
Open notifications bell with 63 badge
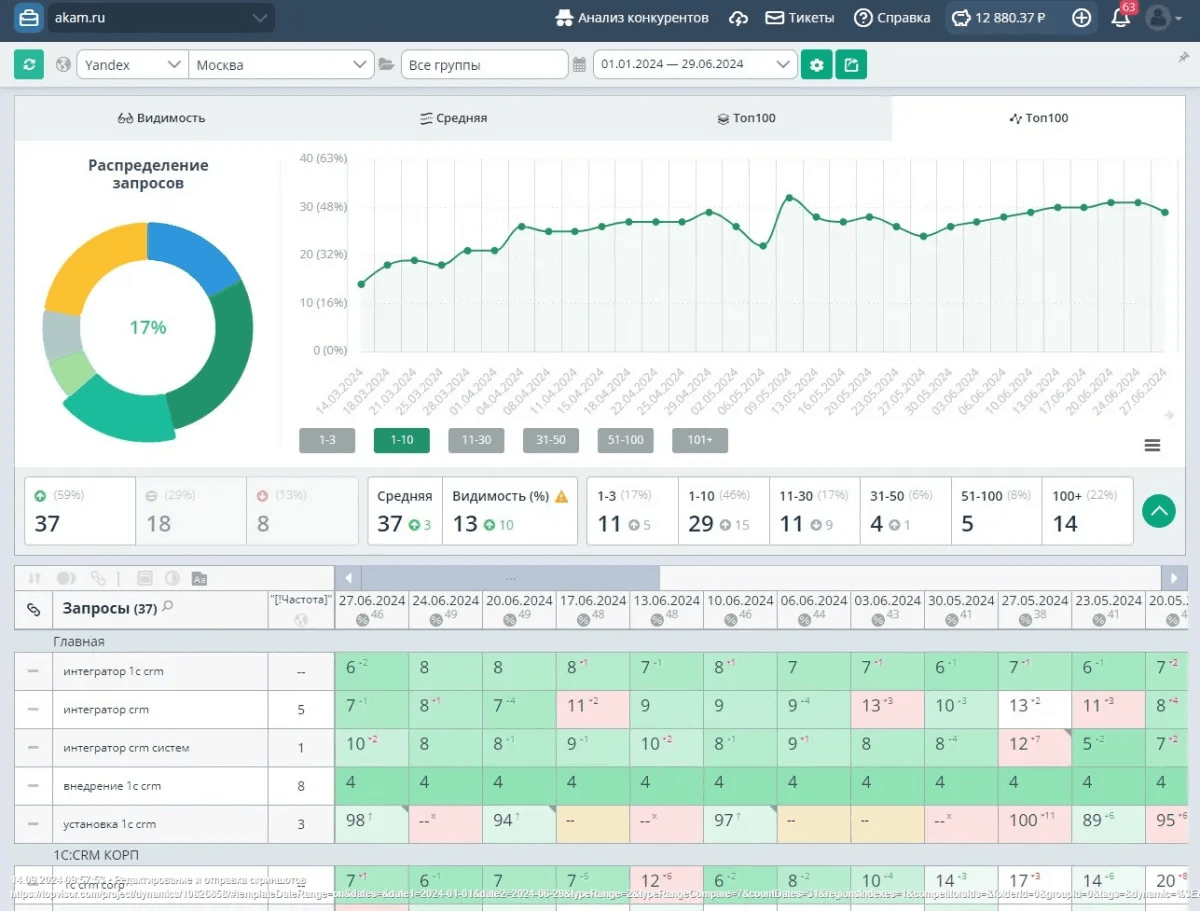click(x=1121, y=18)
